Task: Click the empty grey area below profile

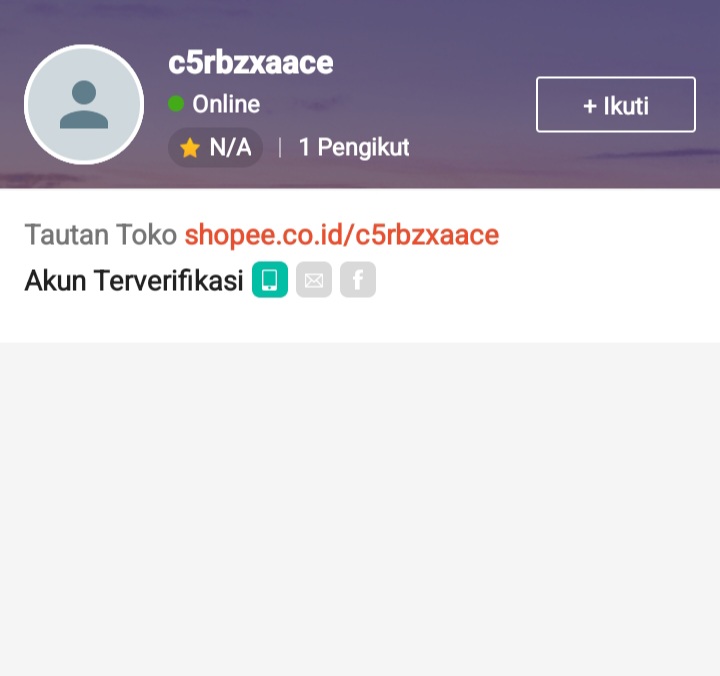Action: [x=360, y=509]
